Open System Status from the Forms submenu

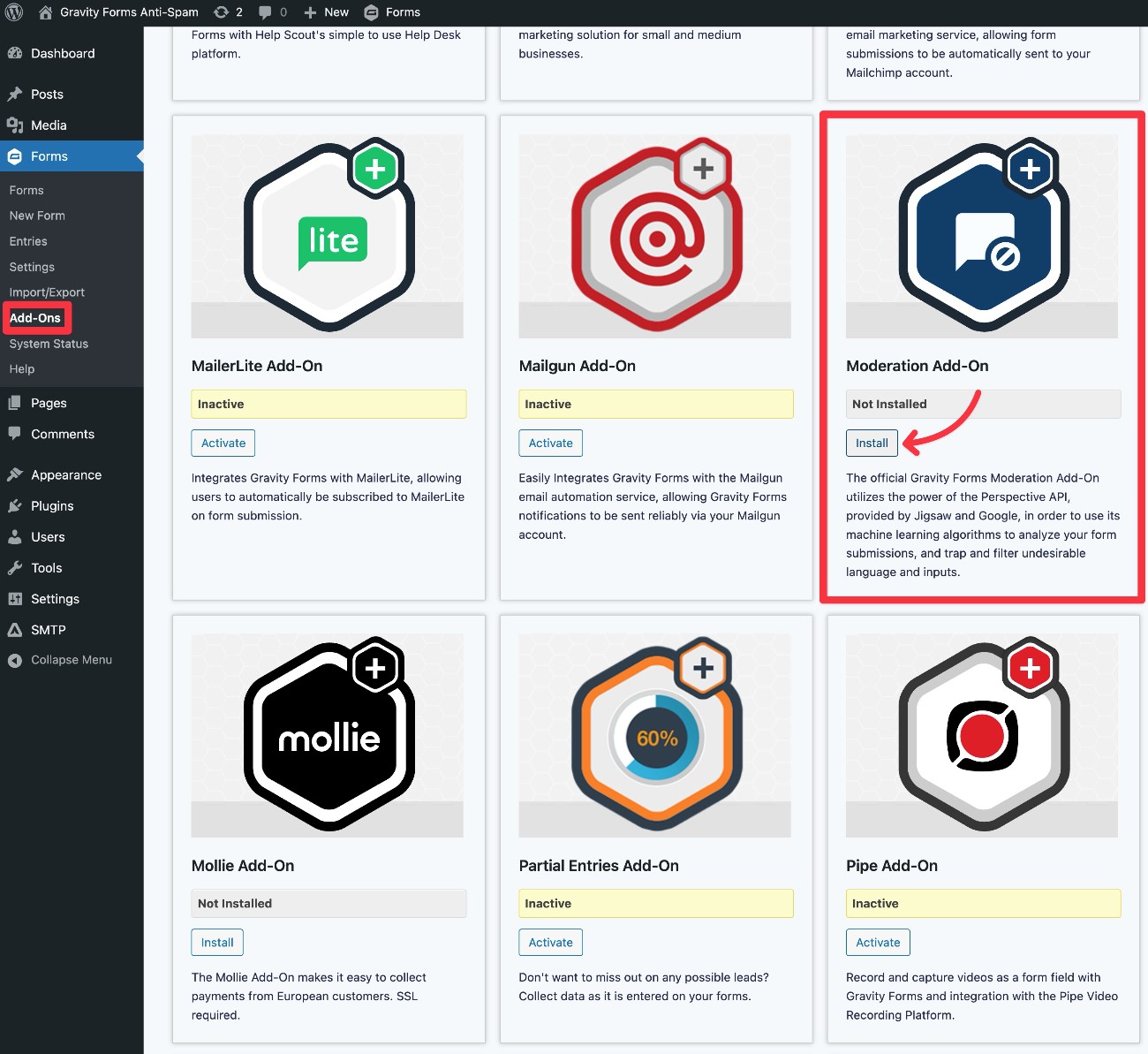coord(48,344)
